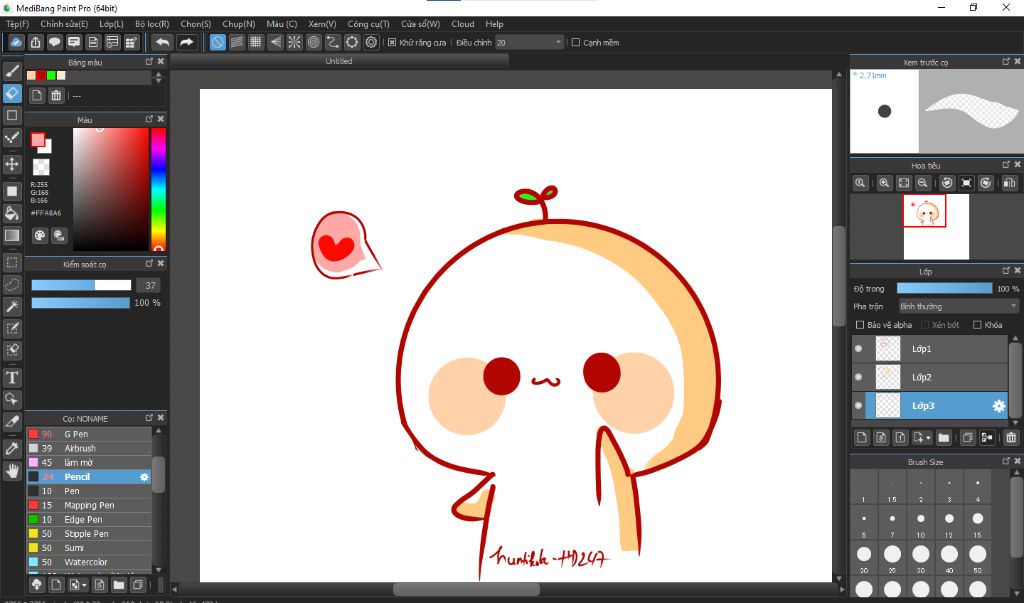This screenshot has height=603, width=1024.
Task: Select the Magic Wand tool
Action: [12, 306]
